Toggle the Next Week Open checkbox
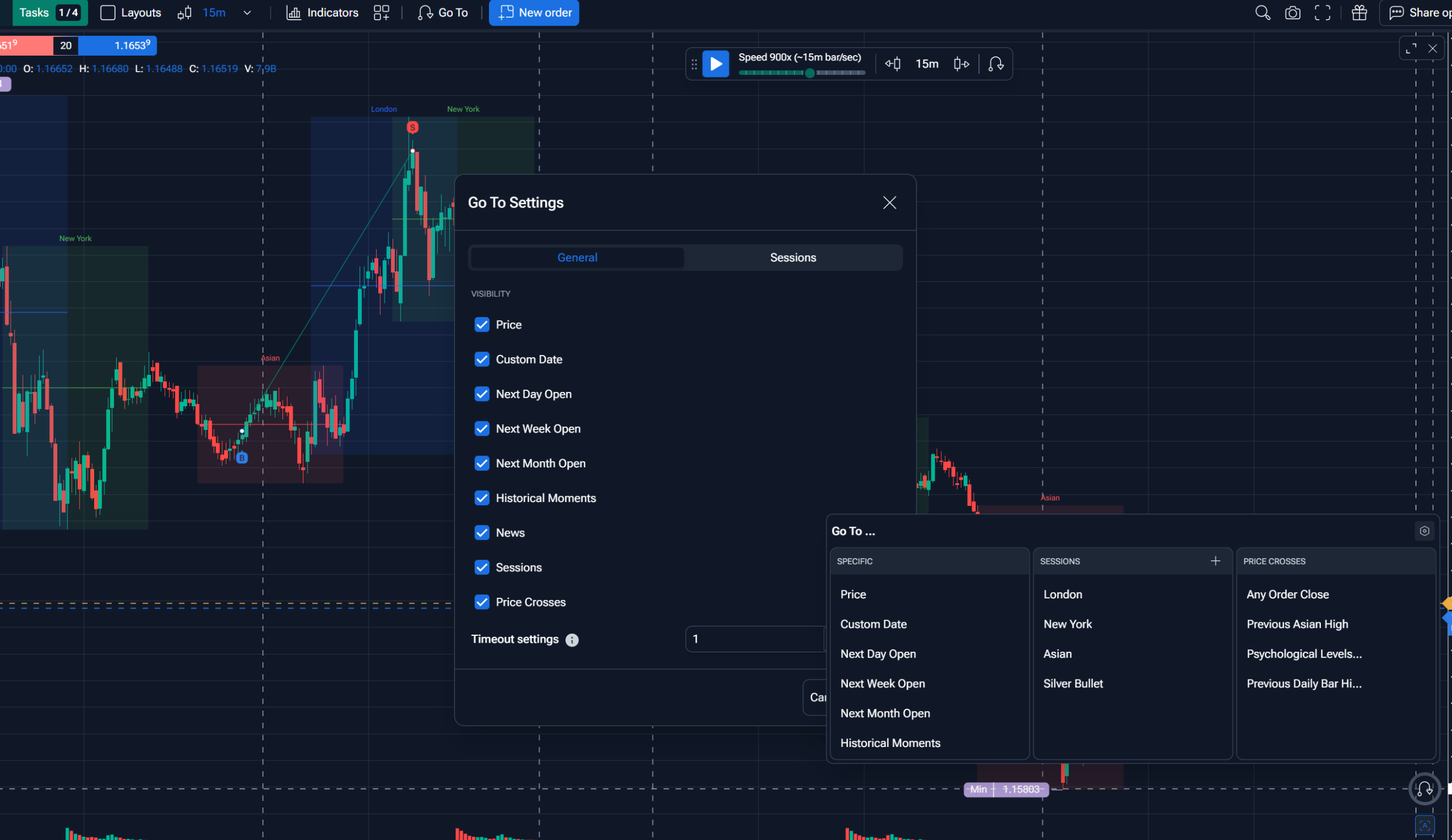This screenshot has height=840, width=1452. [482, 429]
